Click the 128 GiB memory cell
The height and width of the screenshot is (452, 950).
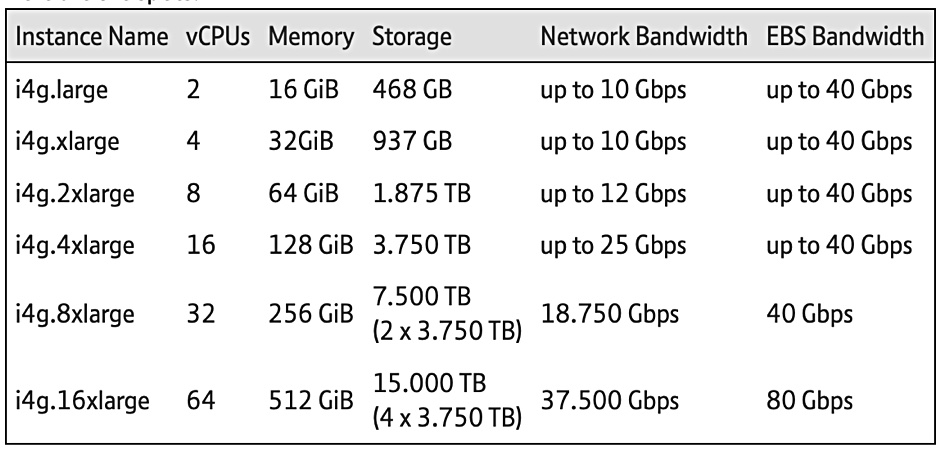tap(311, 245)
